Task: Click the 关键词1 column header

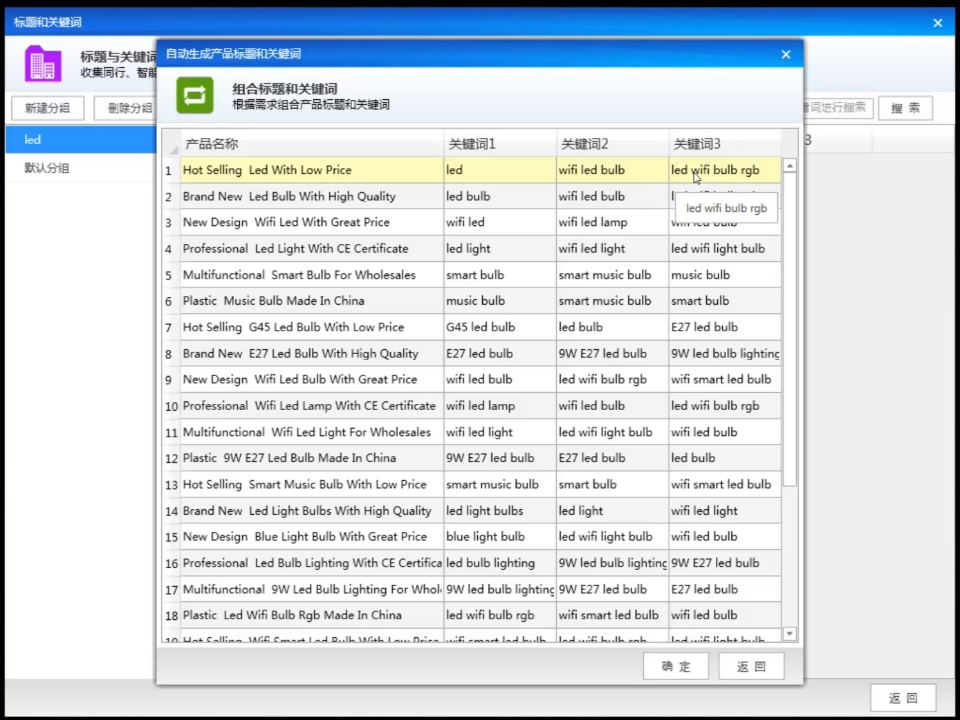Action: click(500, 144)
